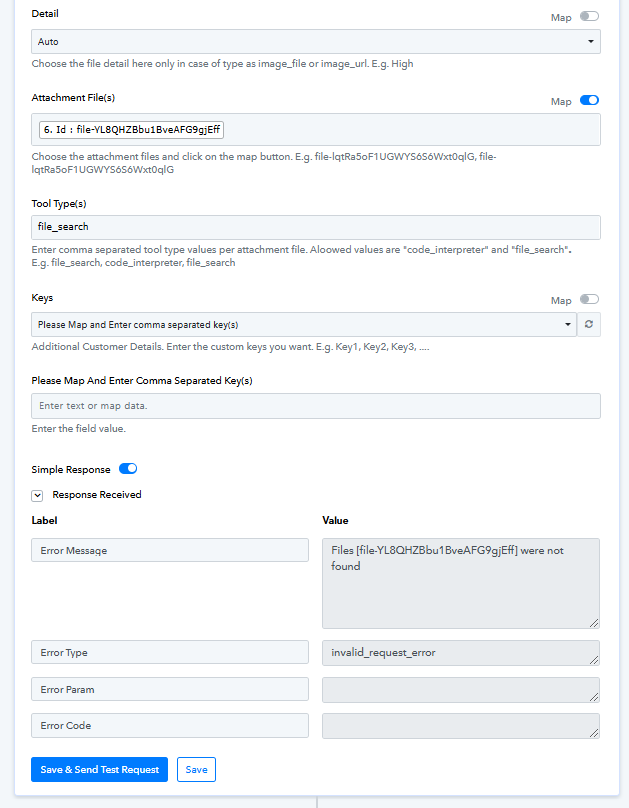This screenshot has width=629, height=808.
Task: Click the Error Type label field
Action: [x=170, y=652]
